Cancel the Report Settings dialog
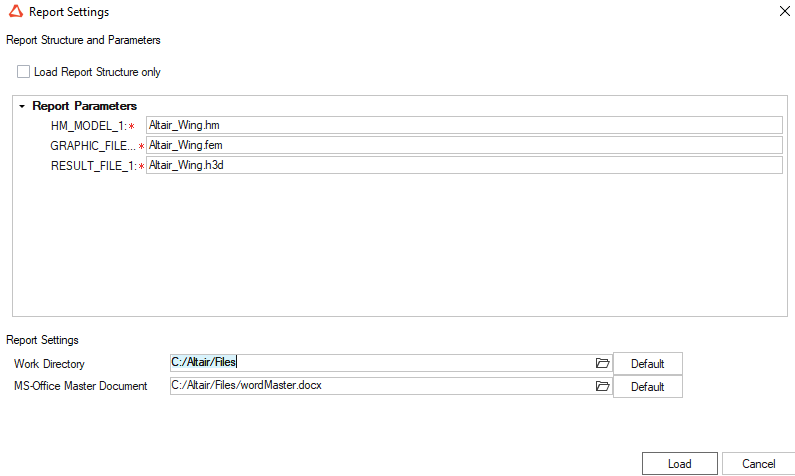The height and width of the screenshot is (476, 795). pos(759,464)
